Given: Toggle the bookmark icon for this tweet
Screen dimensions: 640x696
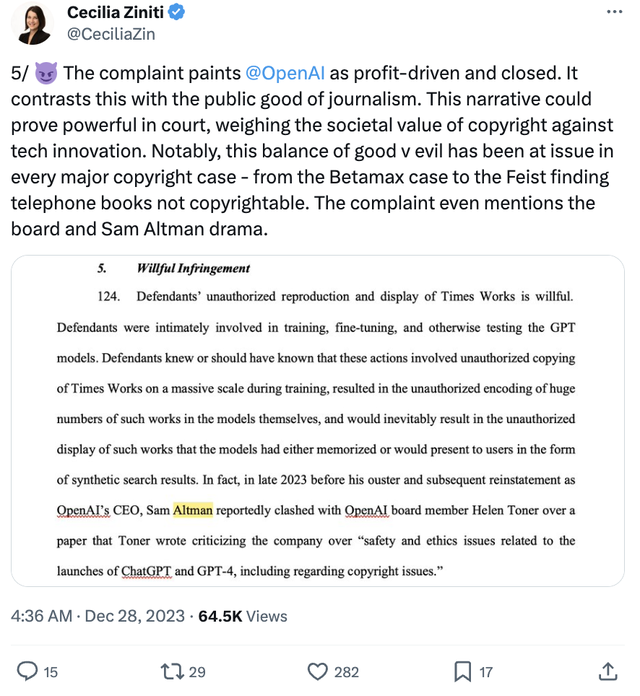Looking at the screenshot, I should 463,671.
